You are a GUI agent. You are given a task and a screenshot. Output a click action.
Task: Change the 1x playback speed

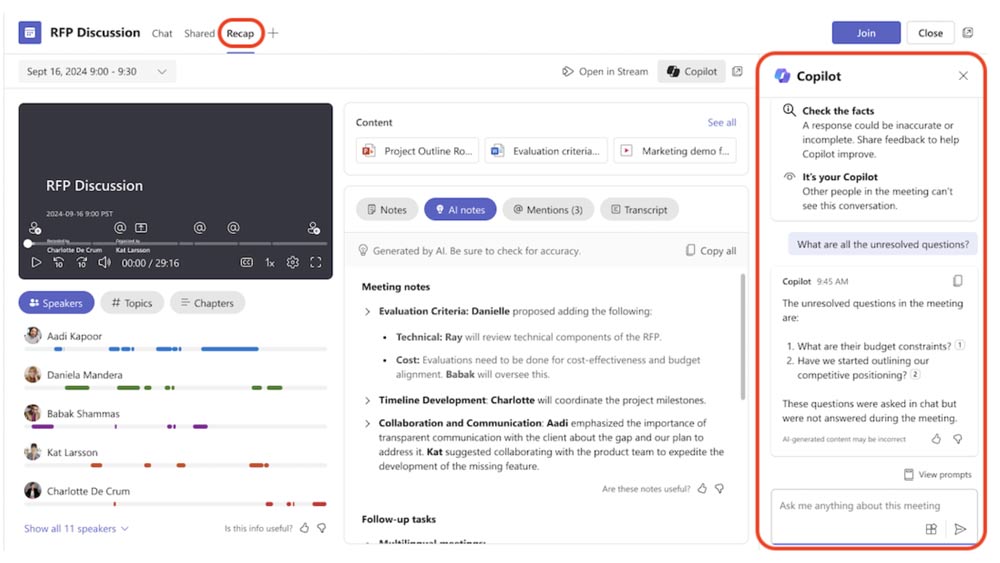(x=270, y=262)
